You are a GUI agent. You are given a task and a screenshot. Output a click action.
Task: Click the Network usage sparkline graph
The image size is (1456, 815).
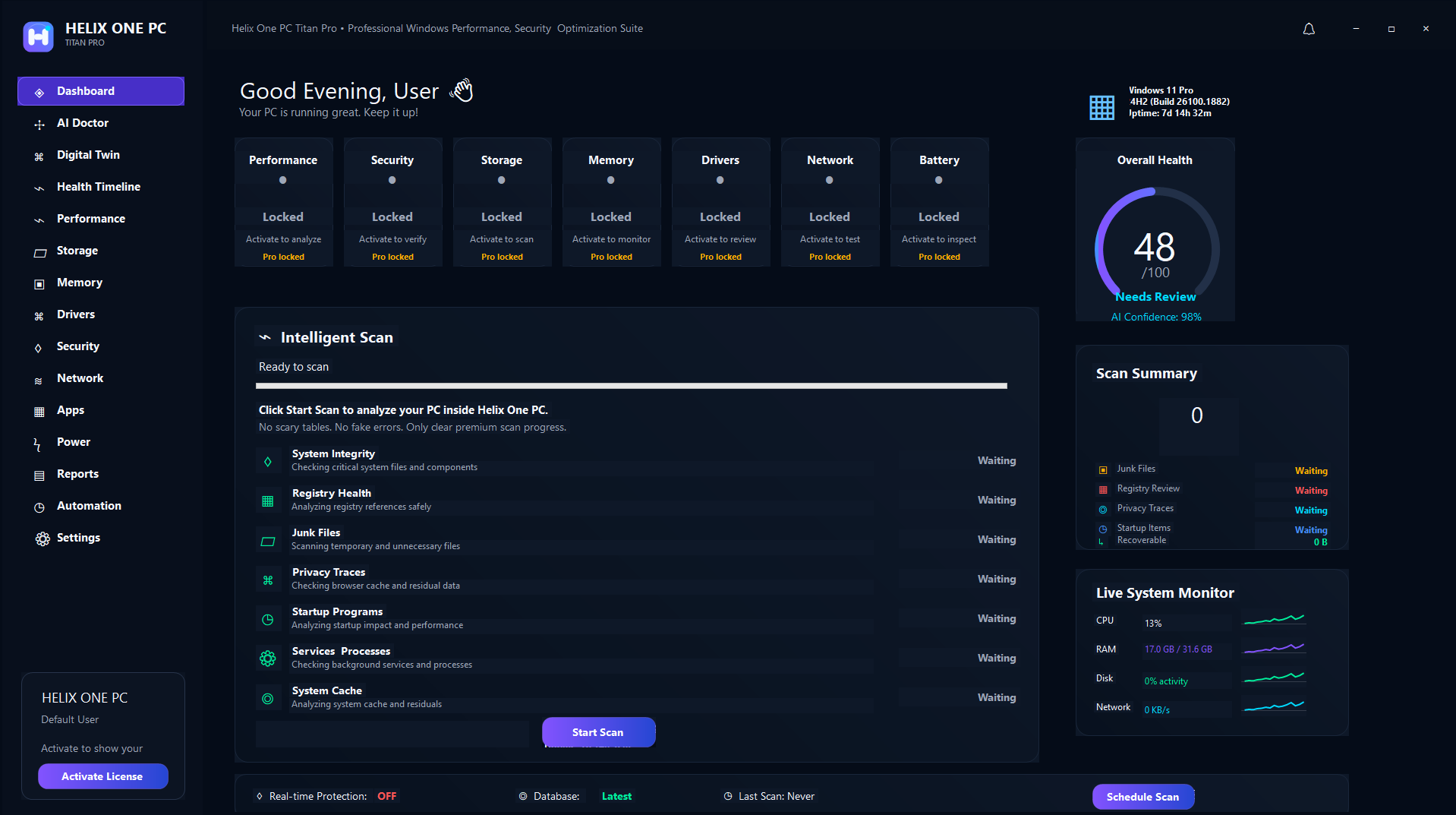coord(1274,706)
